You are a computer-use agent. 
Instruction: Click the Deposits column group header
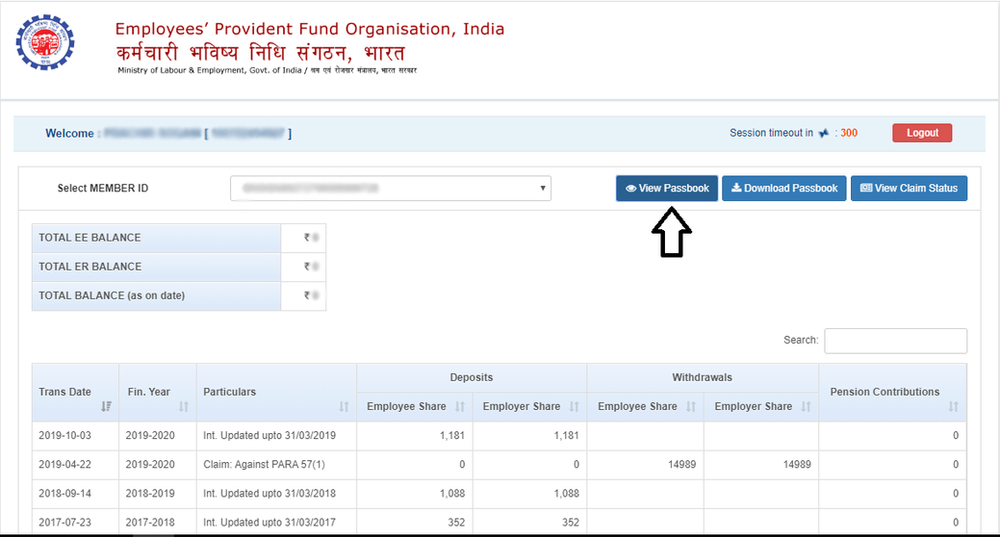tap(471, 378)
